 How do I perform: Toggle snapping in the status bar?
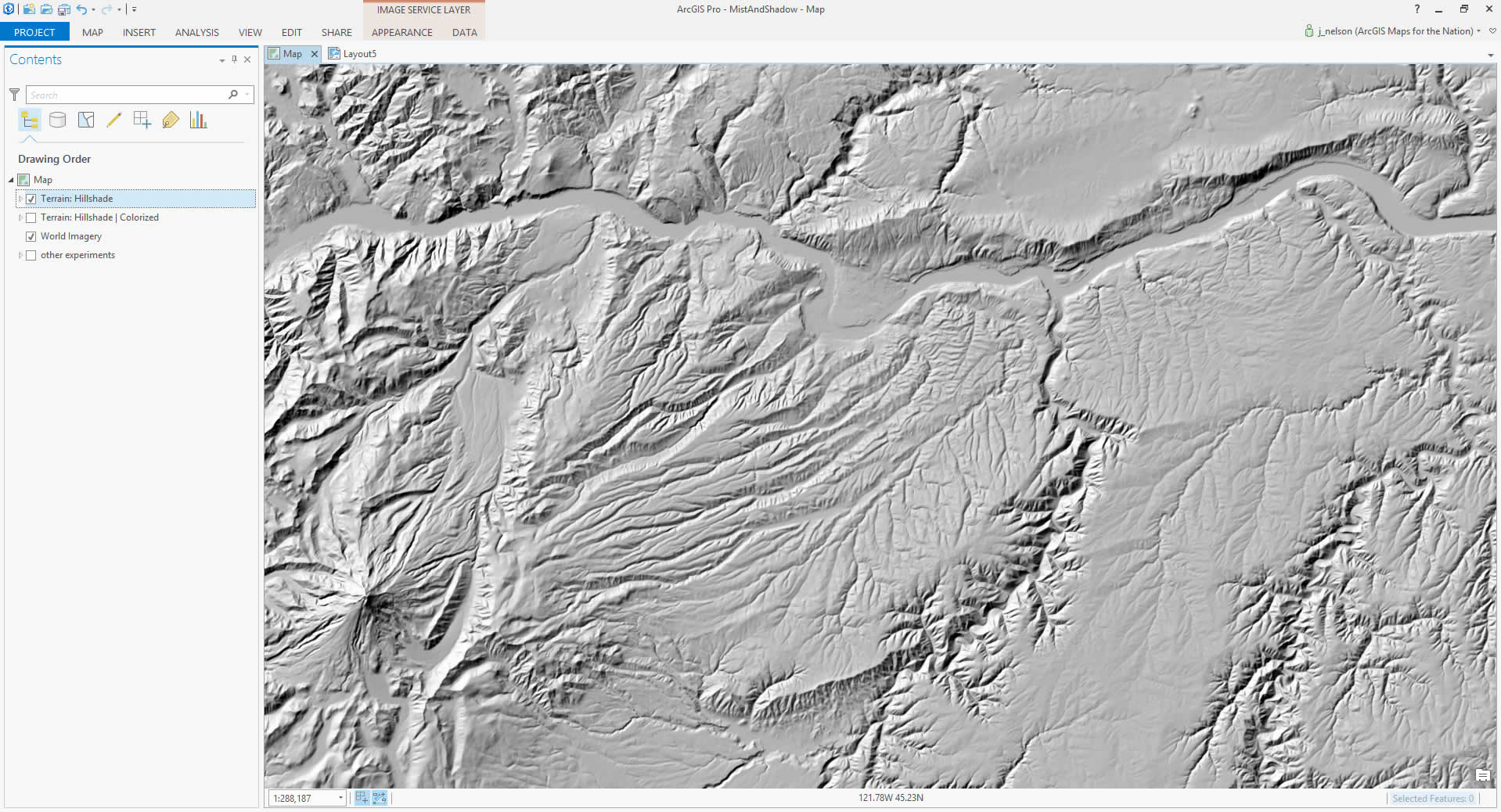coord(362,798)
